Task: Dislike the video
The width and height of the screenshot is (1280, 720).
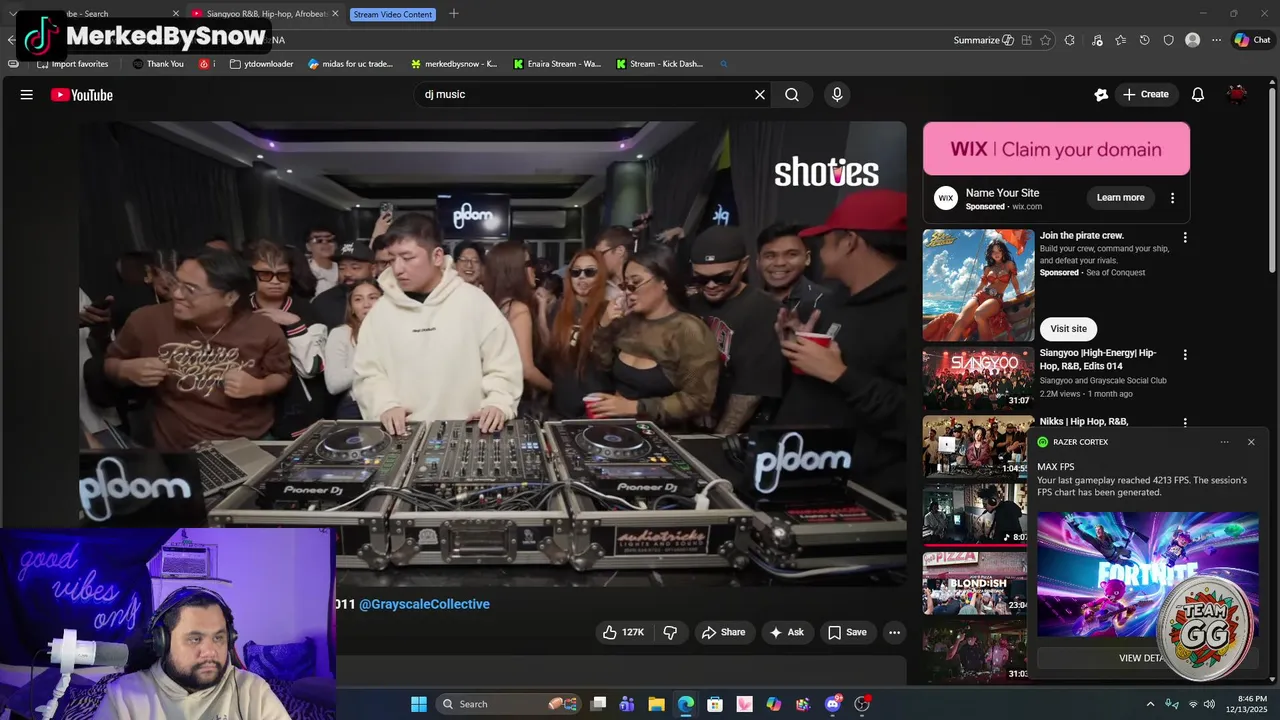Action: [x=670, y=632]
